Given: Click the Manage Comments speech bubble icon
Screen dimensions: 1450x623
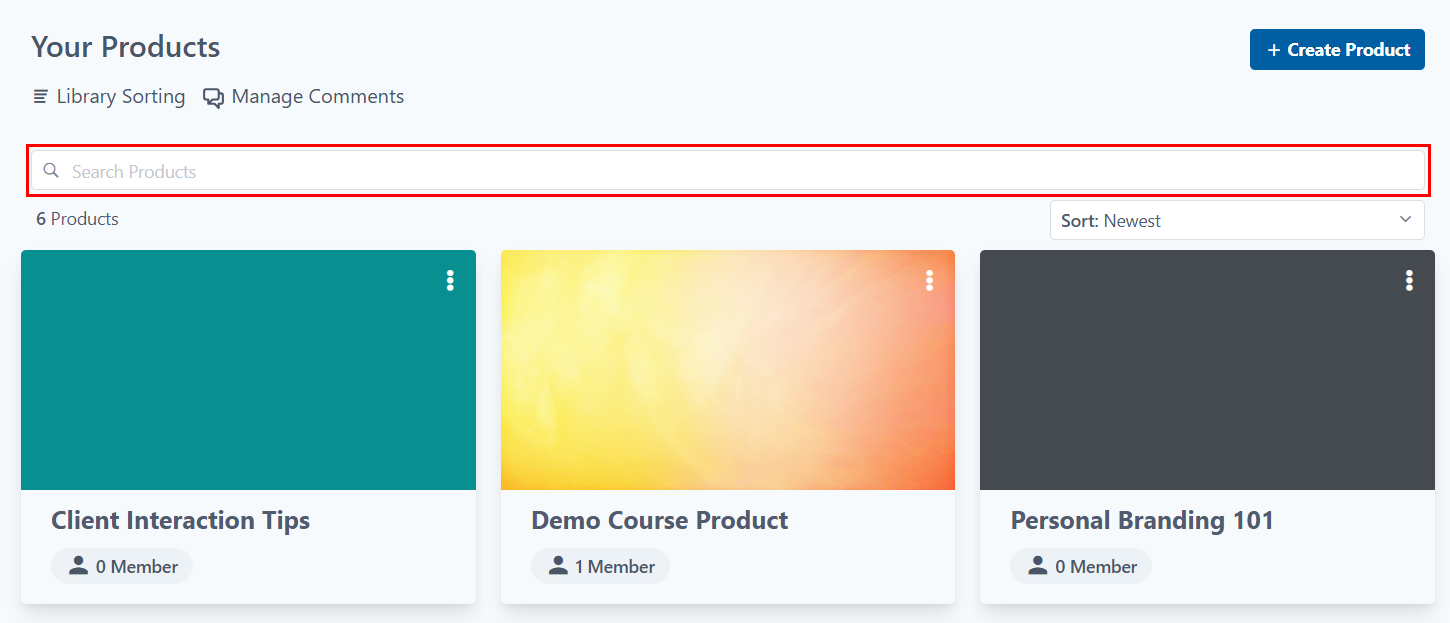Looking at the screenshot, I should 213,98.
